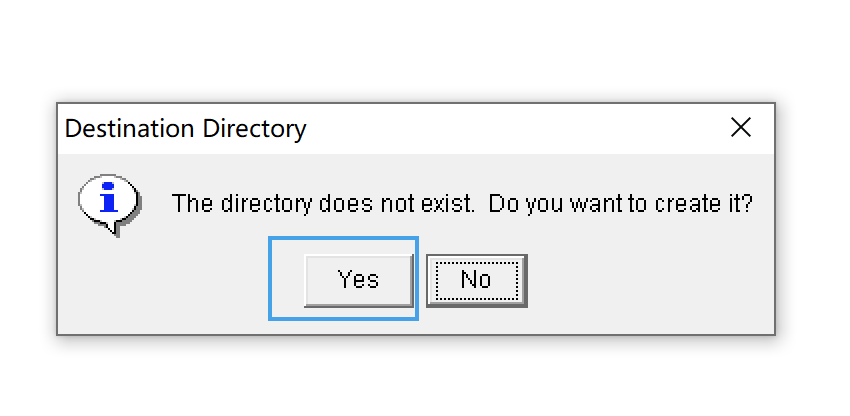Image resolution: width=850 pixels, height=416 pixels.
Task: Confirm directory creation with Yes
Action: (358, 280)
